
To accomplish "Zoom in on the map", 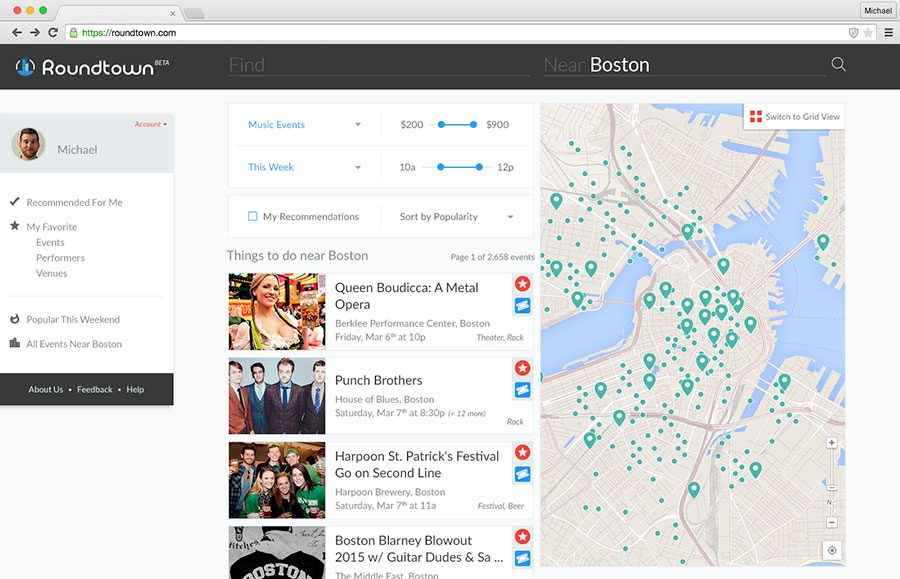I will (x=832, y=443).
